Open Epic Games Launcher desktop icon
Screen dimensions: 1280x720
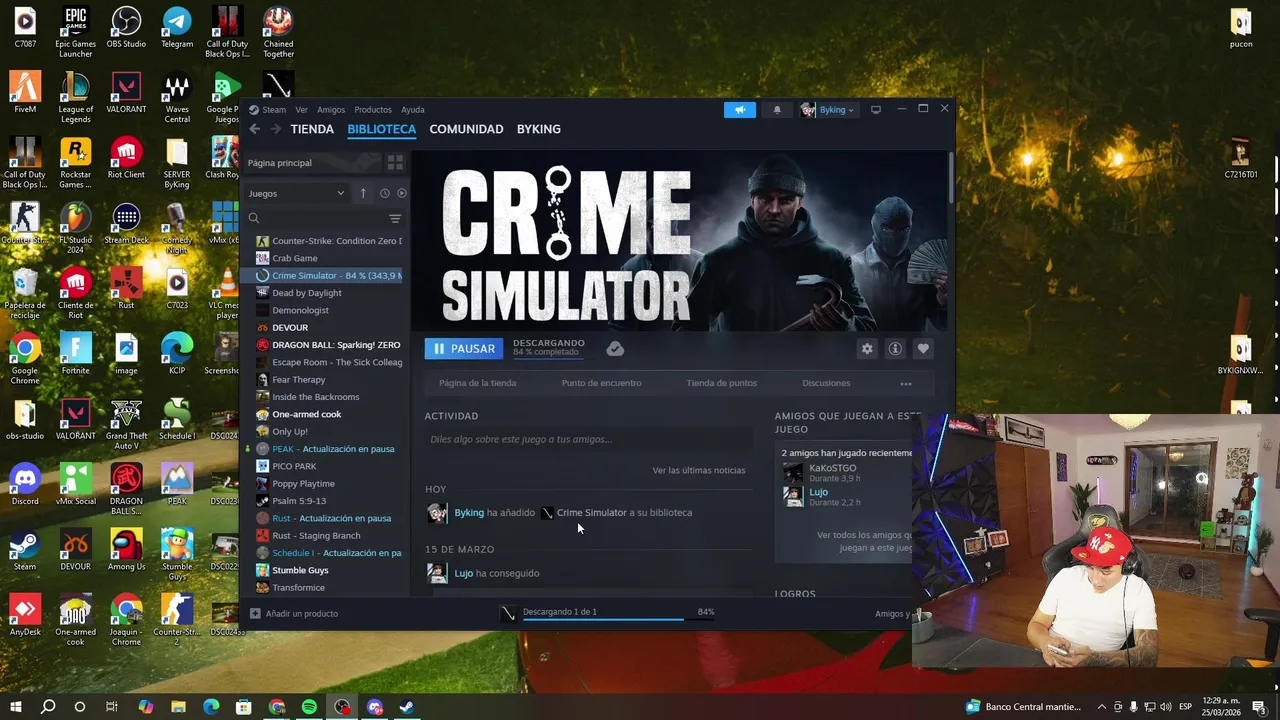75,32
